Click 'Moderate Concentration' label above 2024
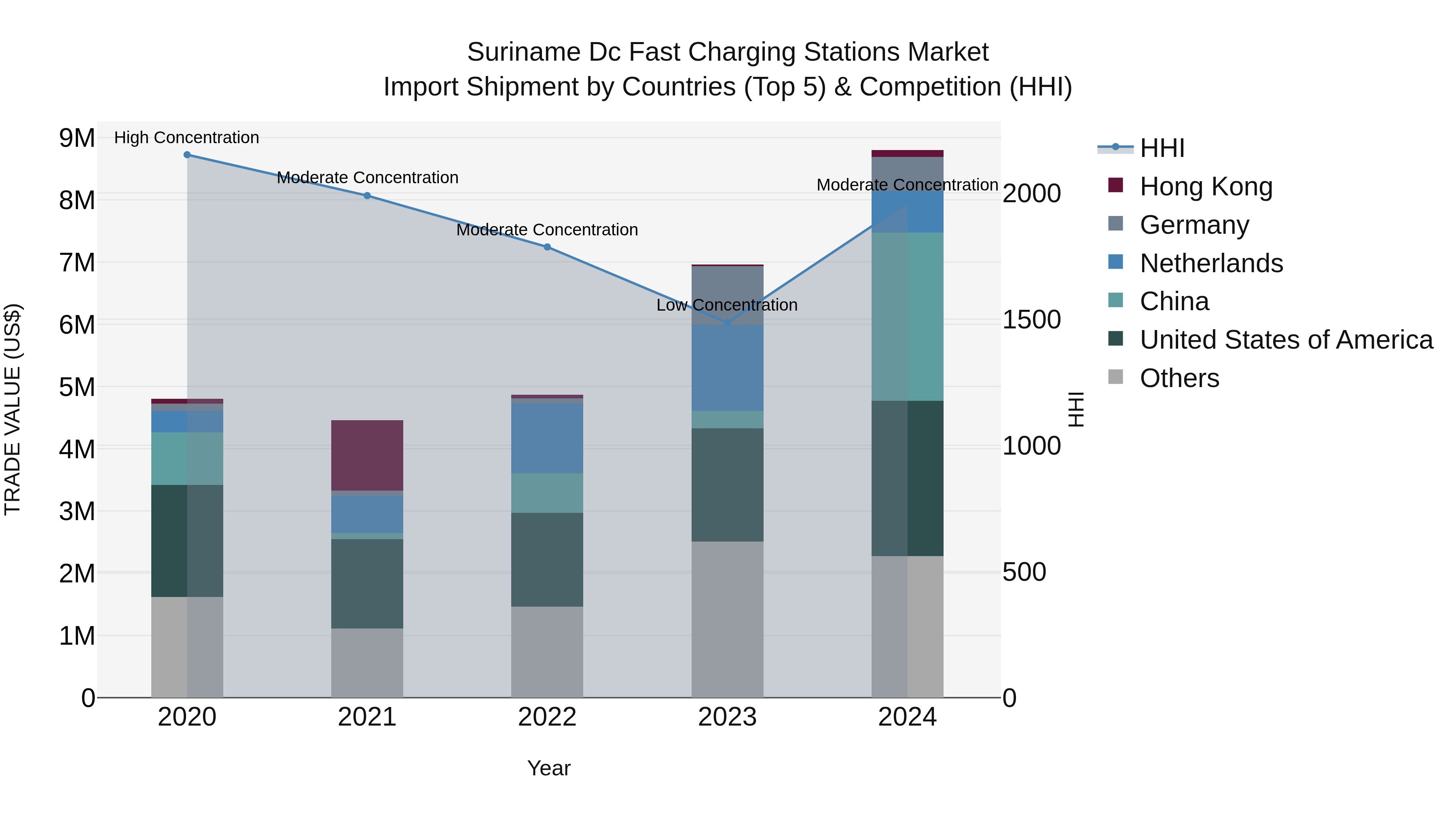The height and width of the screenshot is (819, 1456). click(x=907, y=185)
